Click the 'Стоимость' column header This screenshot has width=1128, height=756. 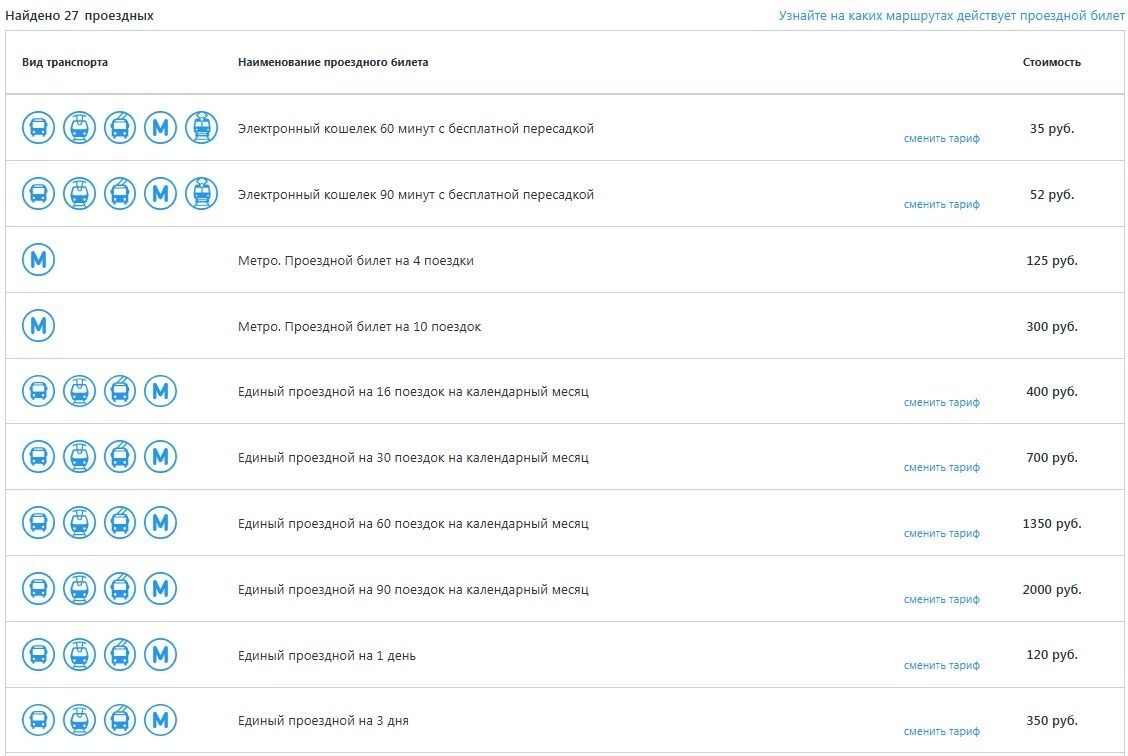1052,63
